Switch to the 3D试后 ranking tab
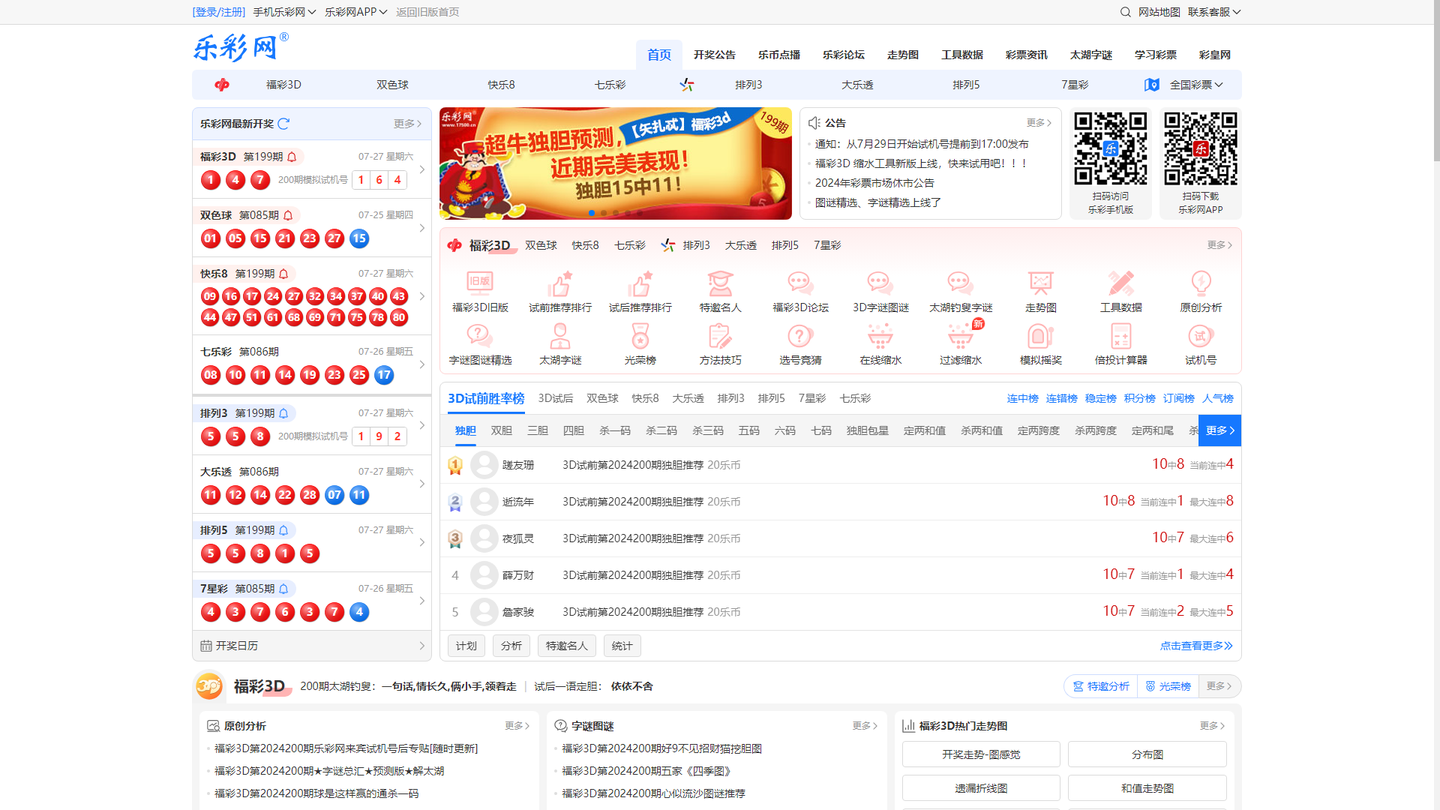Screen dimensions: 1440x810 pos(555,398)
